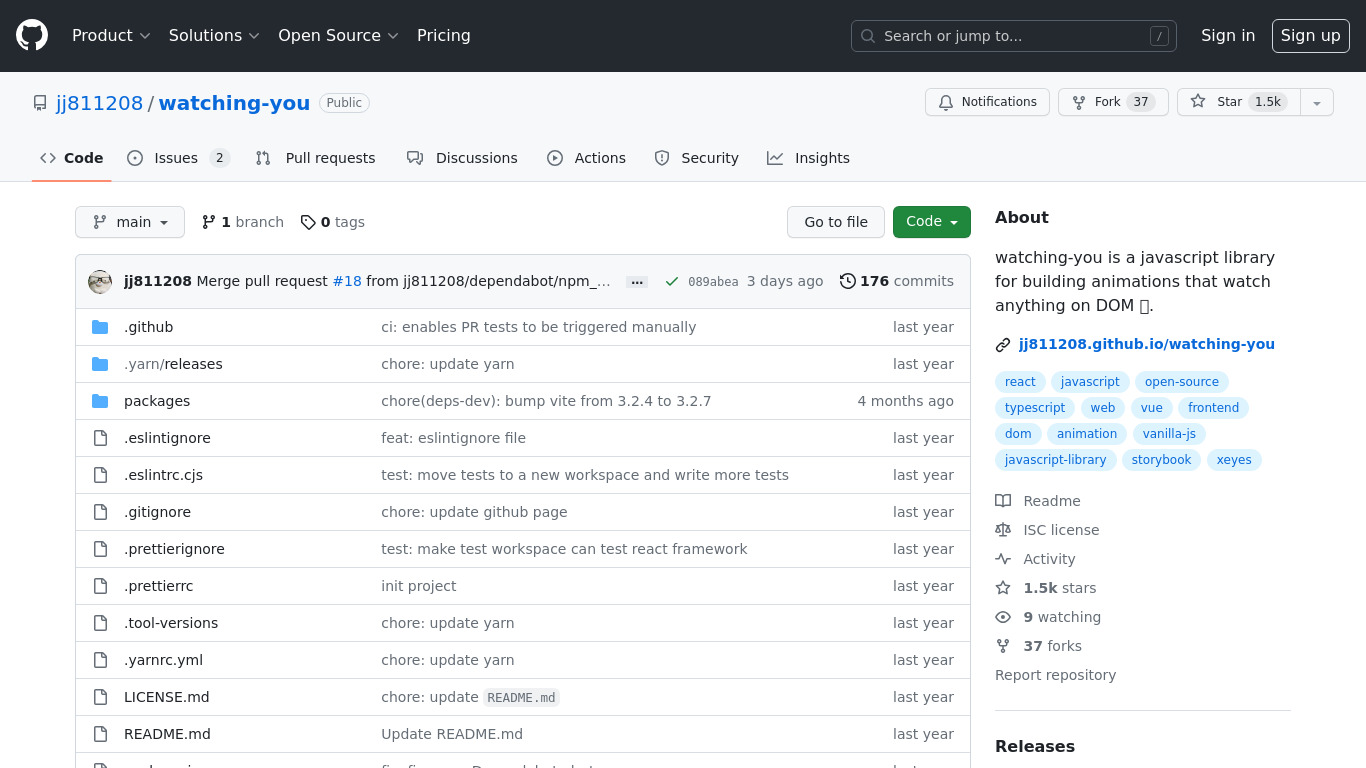
Task: Open pull request #18 link
Action: pyautogui.click(x=347, y=281)
